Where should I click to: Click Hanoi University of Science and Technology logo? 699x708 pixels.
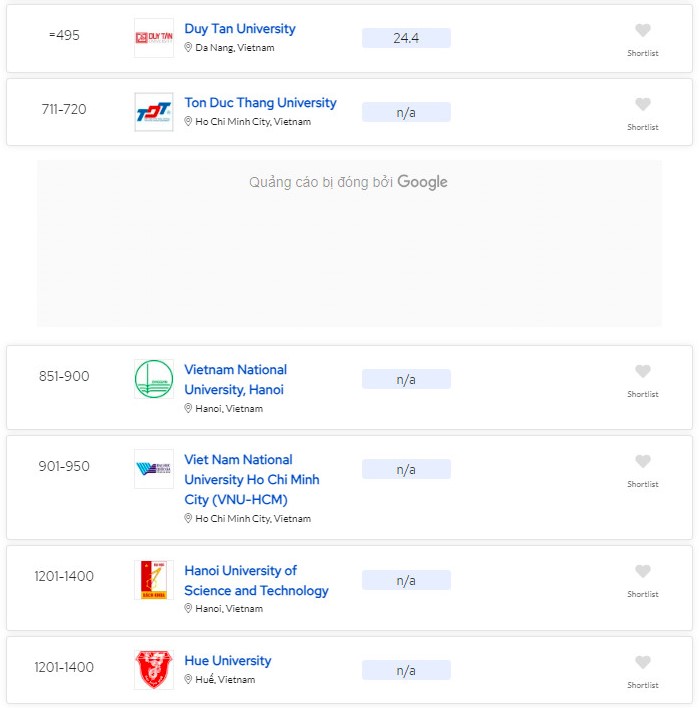154,580
